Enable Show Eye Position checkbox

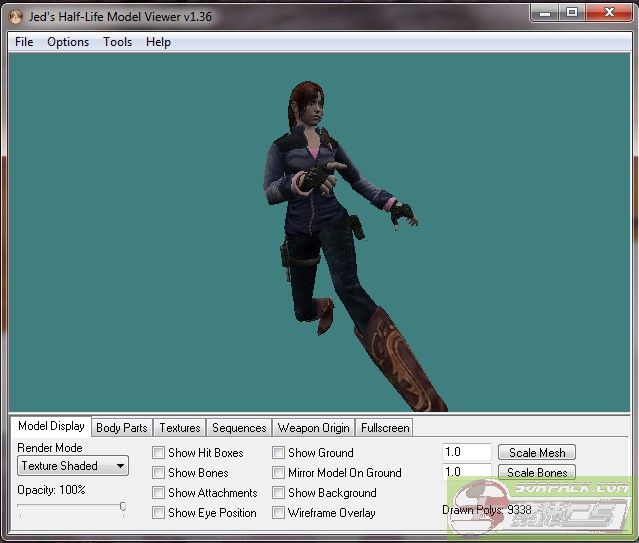[158, 512]
